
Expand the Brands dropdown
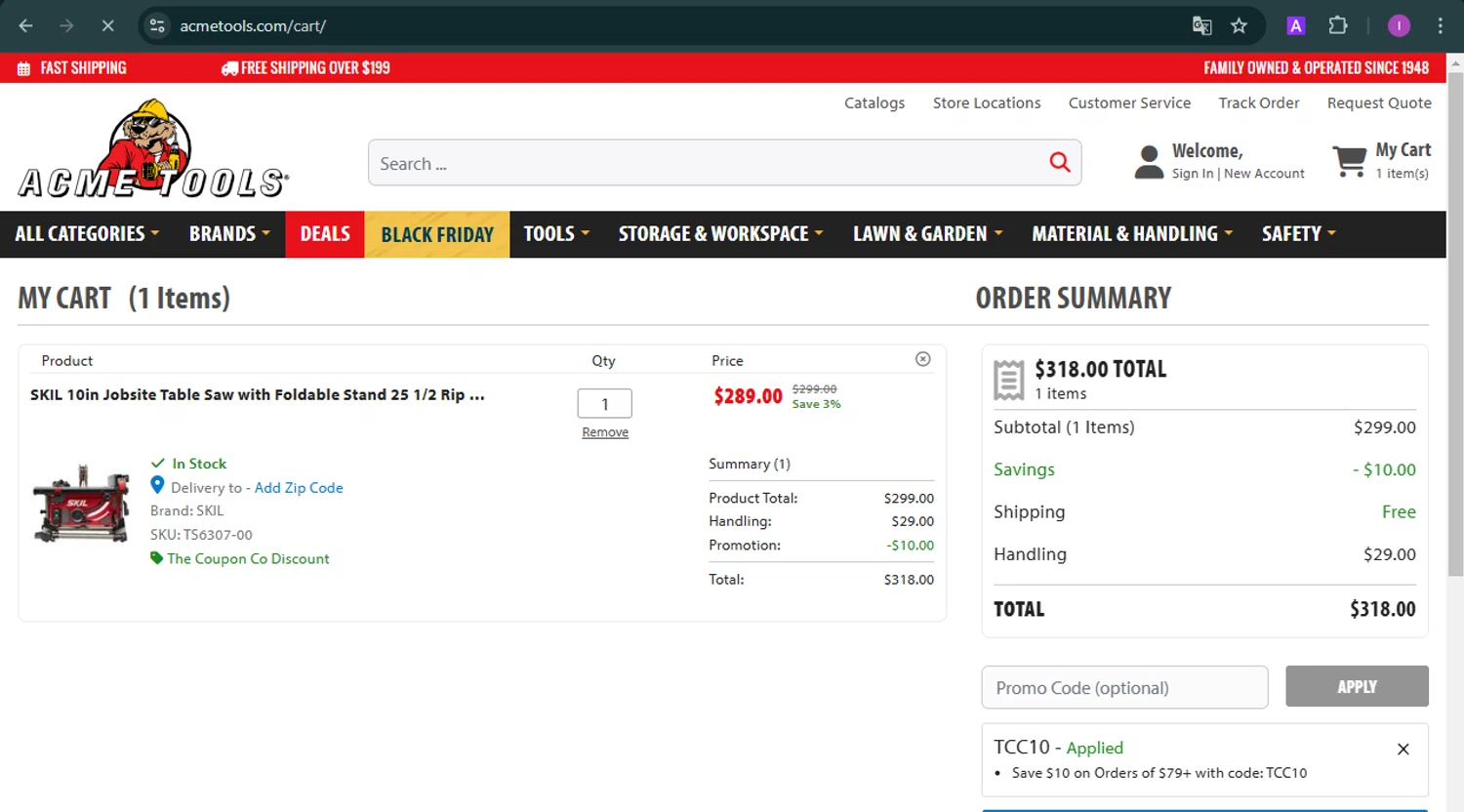[229, 234]
